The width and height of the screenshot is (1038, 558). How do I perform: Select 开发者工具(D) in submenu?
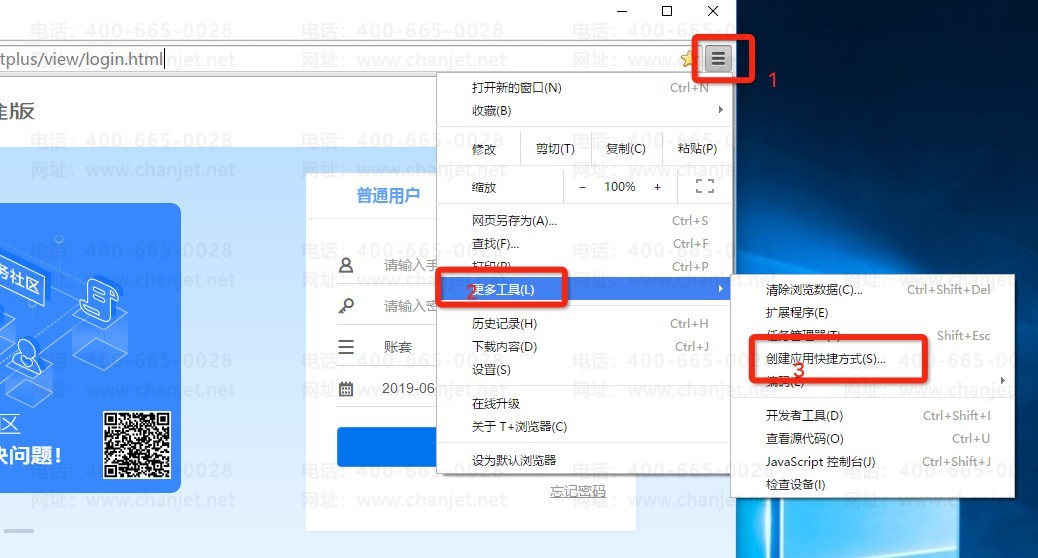(873, 416)
